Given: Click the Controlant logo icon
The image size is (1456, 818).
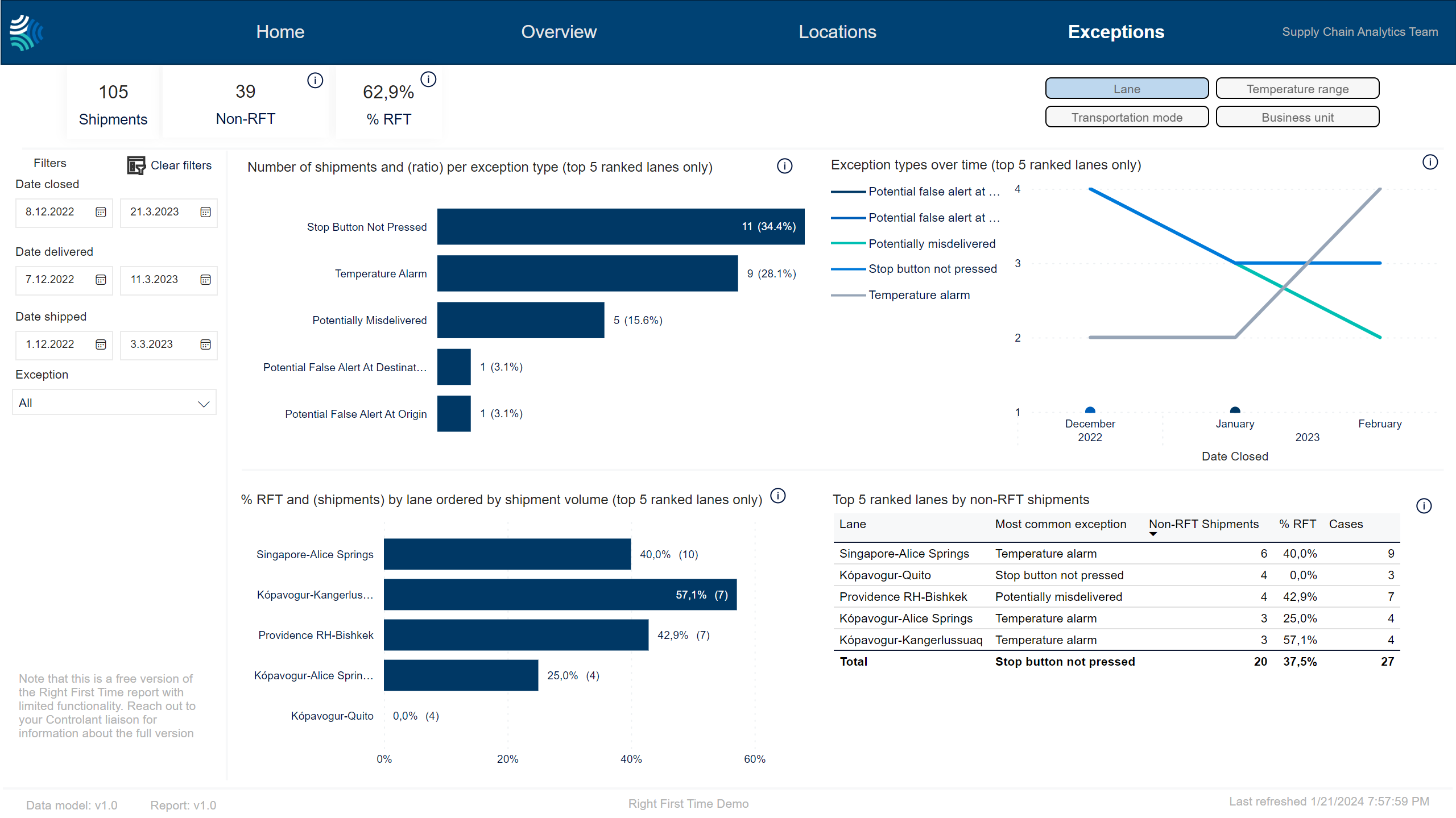Looking at the screenshot, I should [x=26, y=32].
